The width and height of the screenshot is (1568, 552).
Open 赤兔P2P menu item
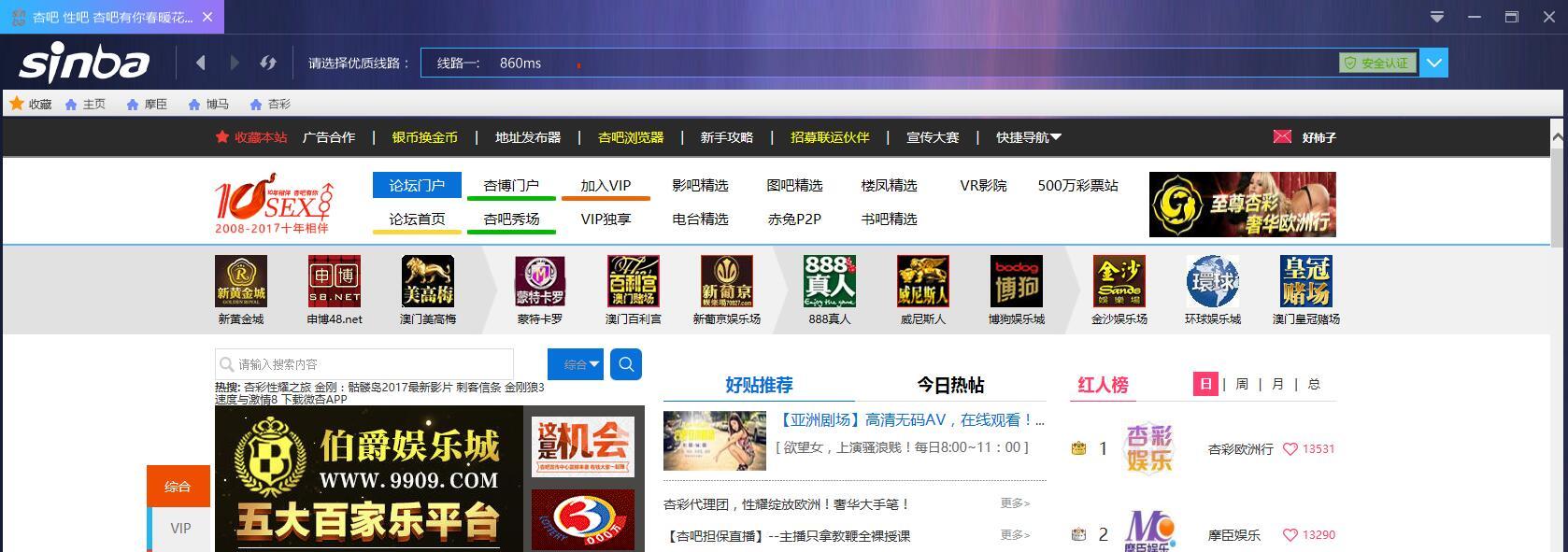coord(794,219)
